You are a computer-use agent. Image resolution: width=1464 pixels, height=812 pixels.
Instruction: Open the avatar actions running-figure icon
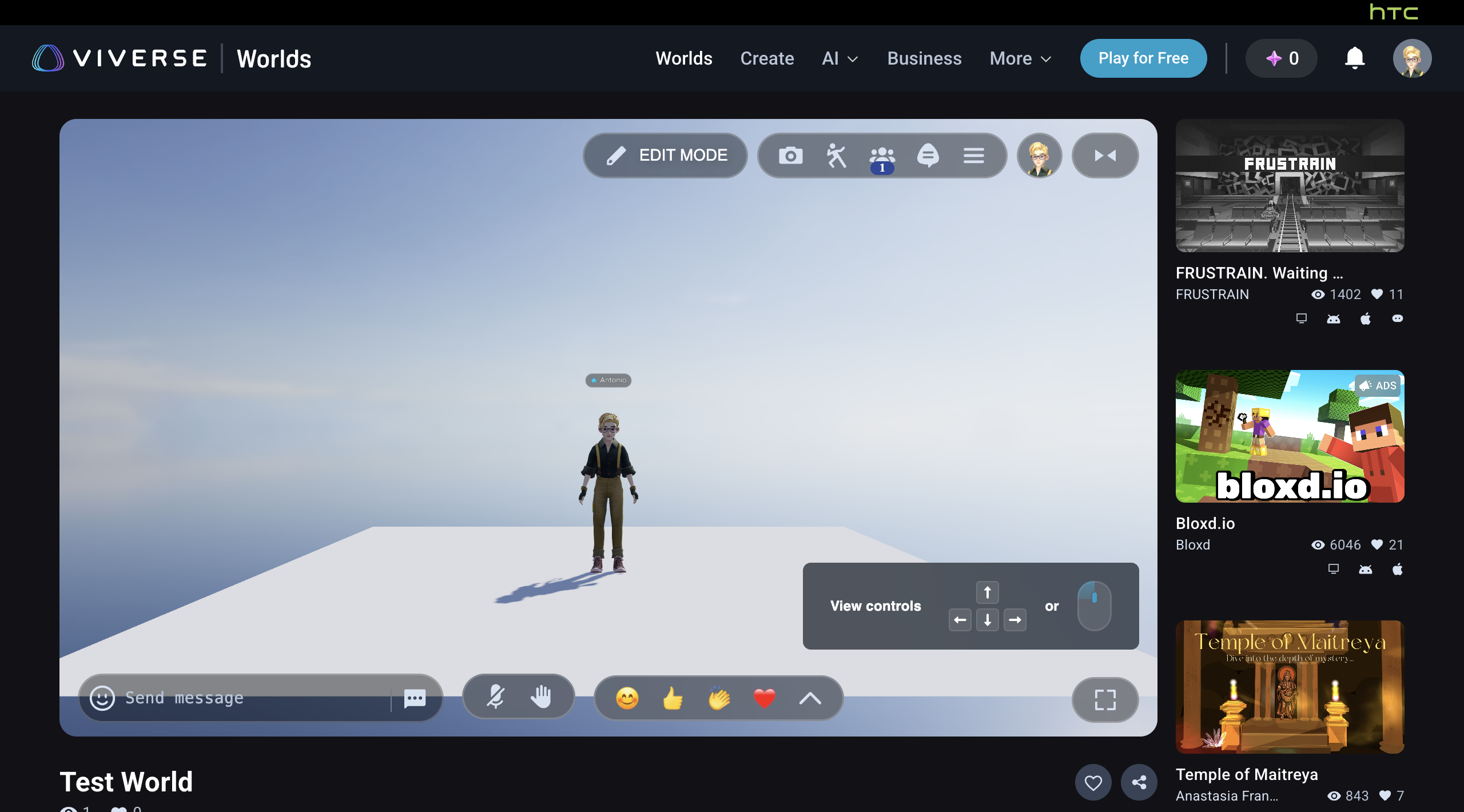point(836,156)
